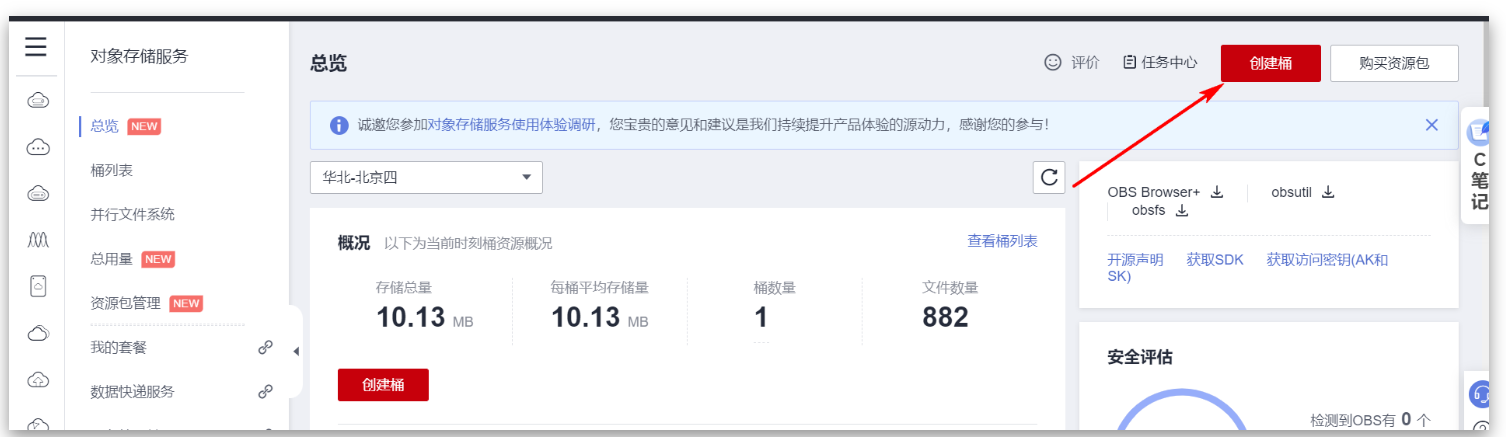Image resolution: width=1506 pixels, height=437 pixels.
Task: Click the blue info icon in the banner
Action: point(338,125)
